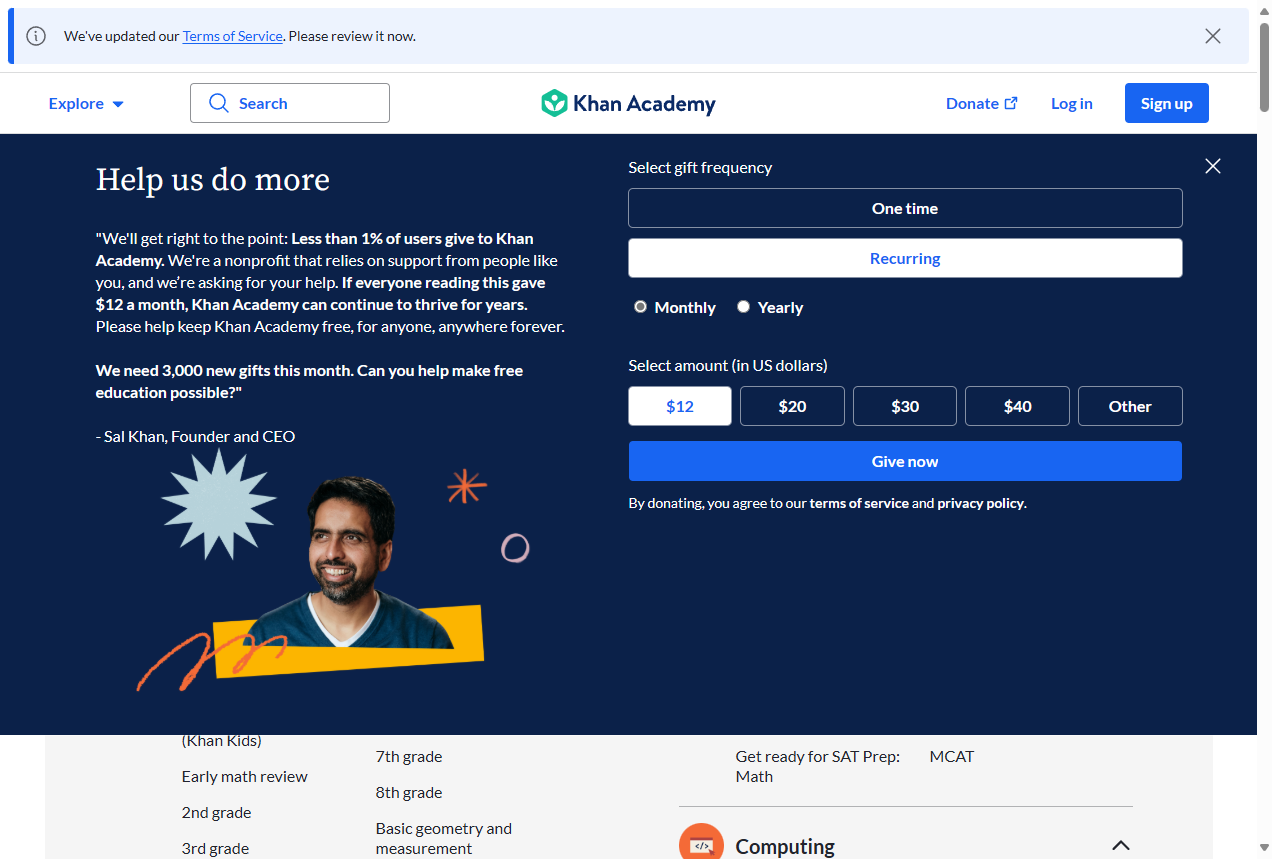Collapse the Computing section chevron
Viewport: 1272px width, 859px height.
tap(1121, 846)
